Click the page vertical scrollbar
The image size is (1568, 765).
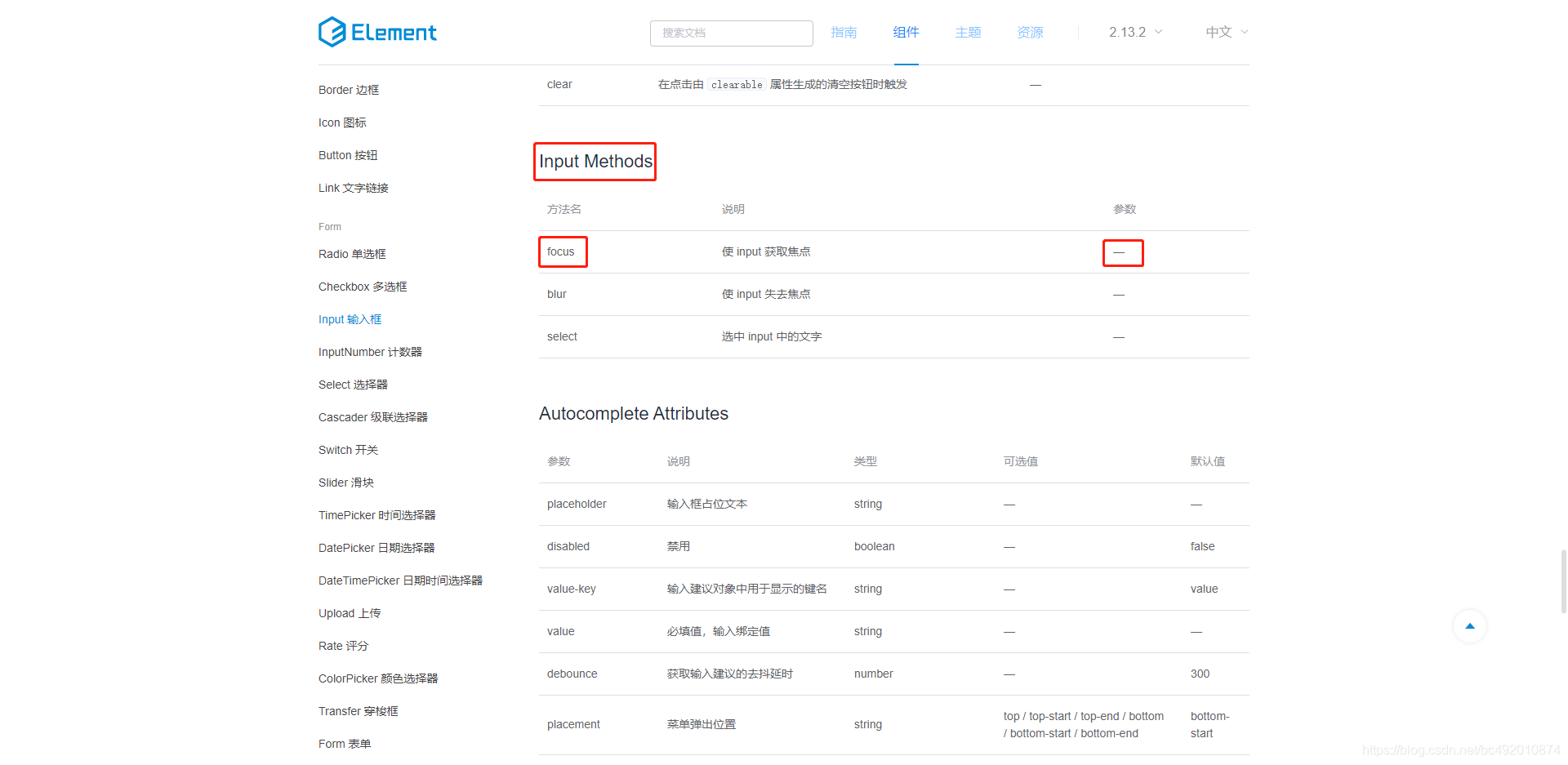click(1563, 580)
